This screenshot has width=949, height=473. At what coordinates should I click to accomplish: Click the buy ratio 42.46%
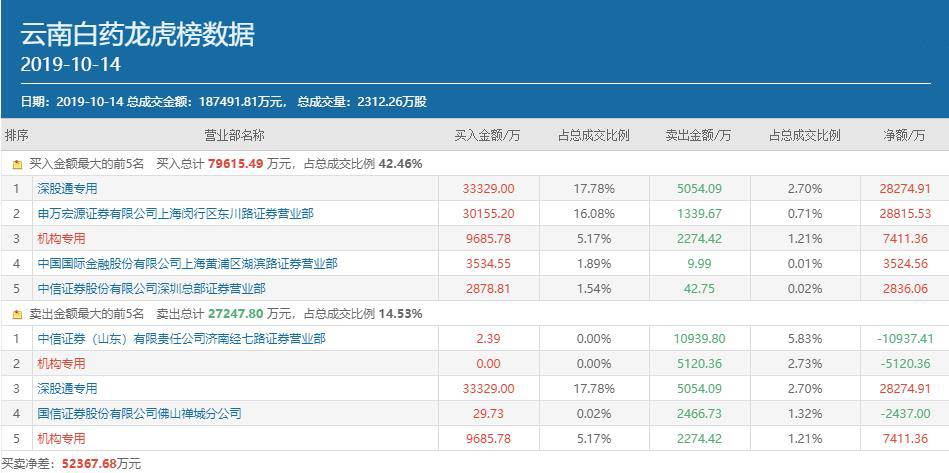pyautogui.click(x=401, y=164)
